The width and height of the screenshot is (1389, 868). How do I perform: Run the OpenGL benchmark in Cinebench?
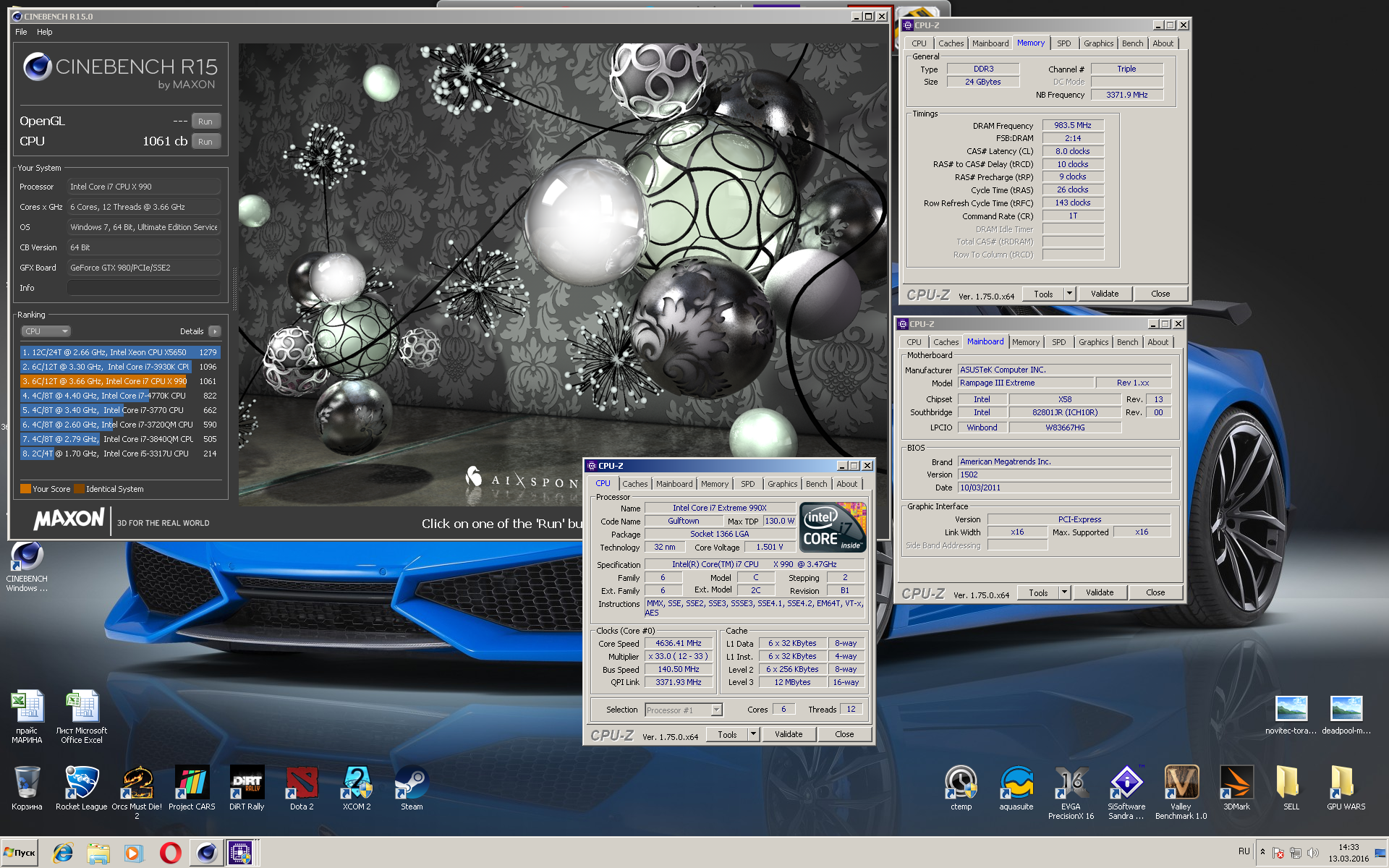[x=205, y=122]
